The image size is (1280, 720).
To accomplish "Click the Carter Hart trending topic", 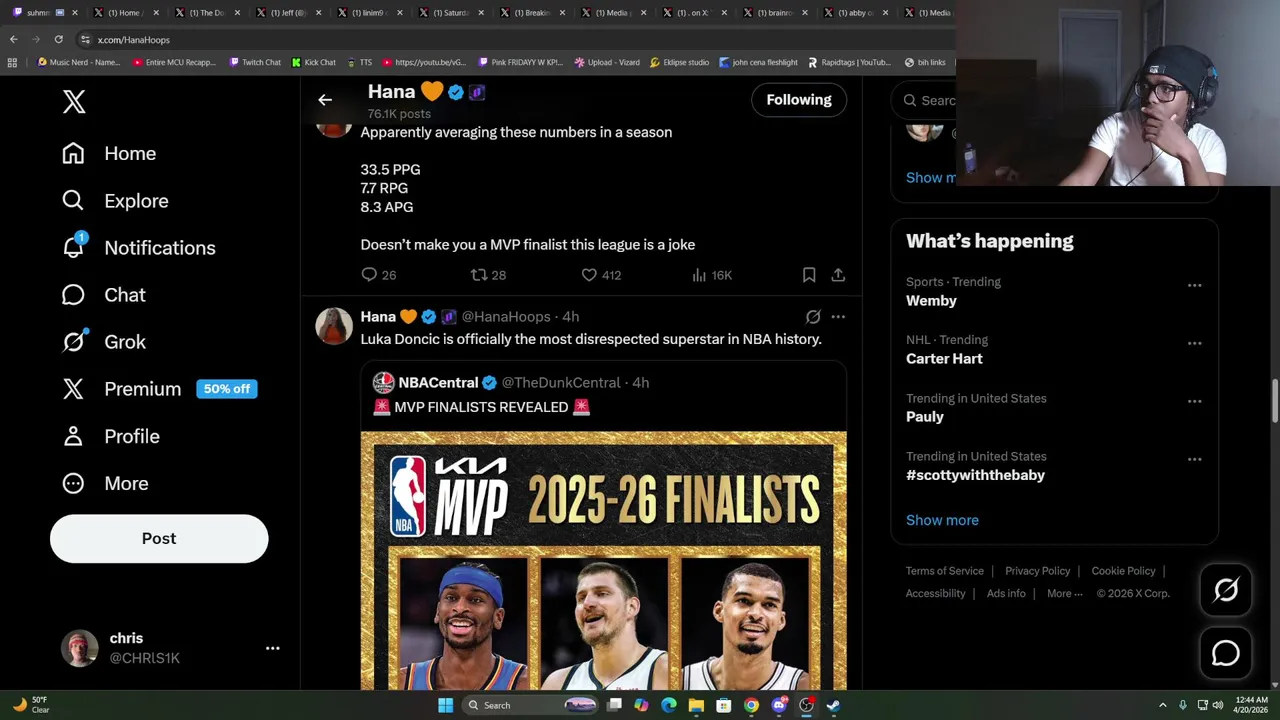I will point(944,358).
